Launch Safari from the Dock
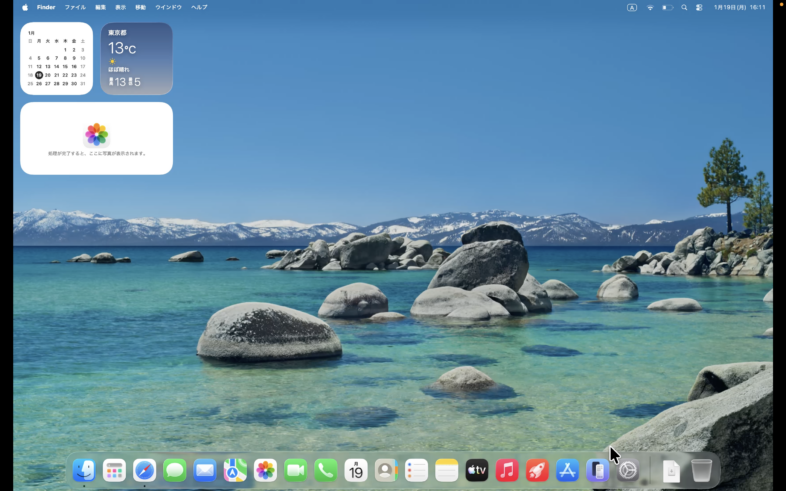This screenshot has height=491, width=786. (x=145, y=470)
